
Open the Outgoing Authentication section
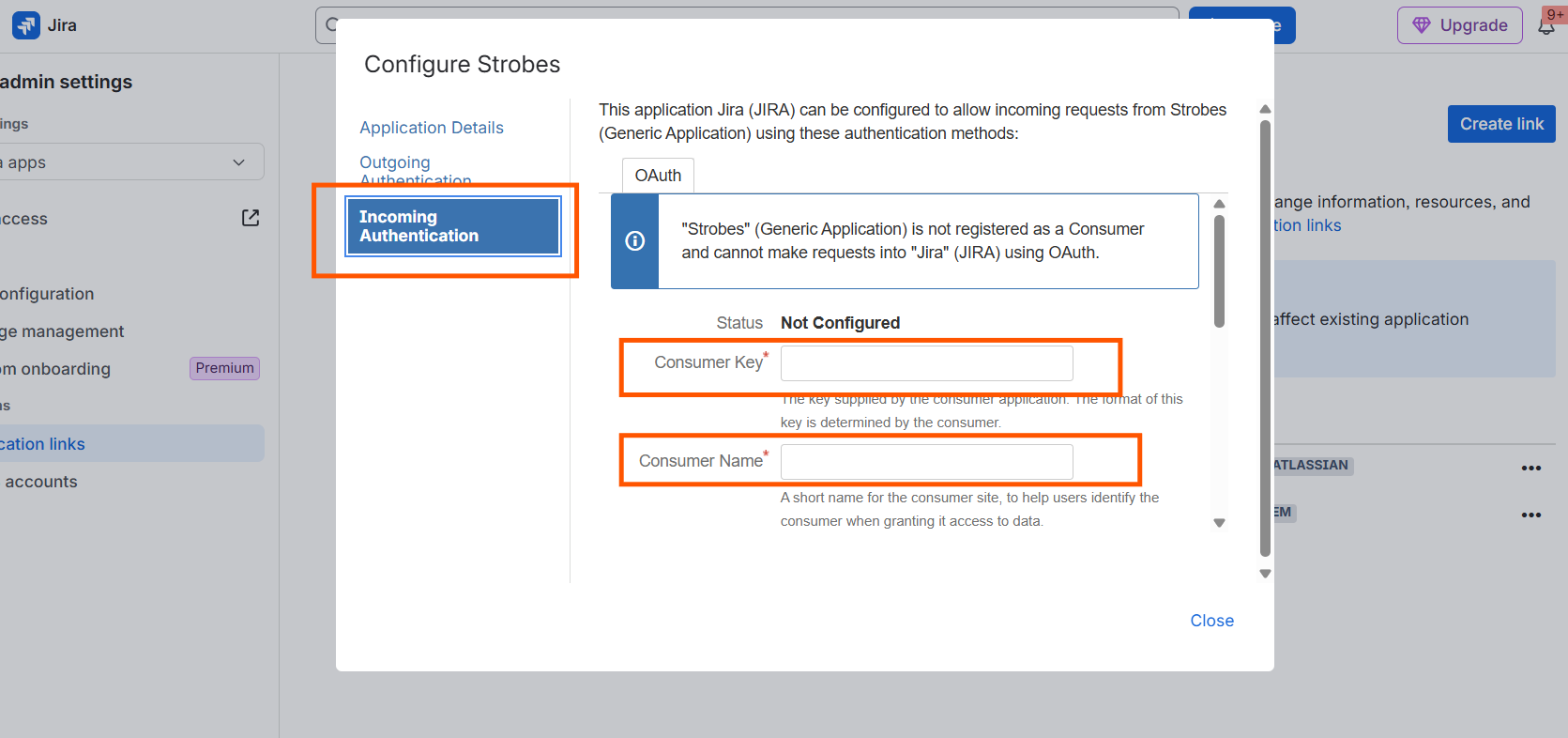click(416, 171)
